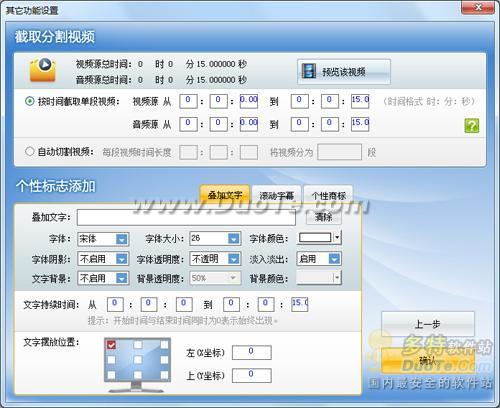Click the film strip icon on the 预览该视频 button
The width and height of the screenshot is (500, 408).
click(x=309, y=71)
